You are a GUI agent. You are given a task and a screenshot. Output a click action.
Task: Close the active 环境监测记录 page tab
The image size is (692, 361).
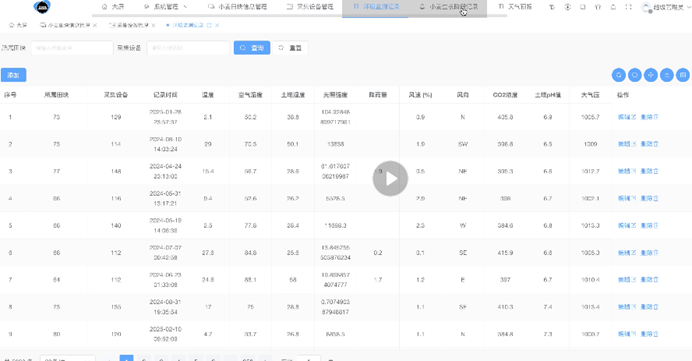(x=217, y=25)
